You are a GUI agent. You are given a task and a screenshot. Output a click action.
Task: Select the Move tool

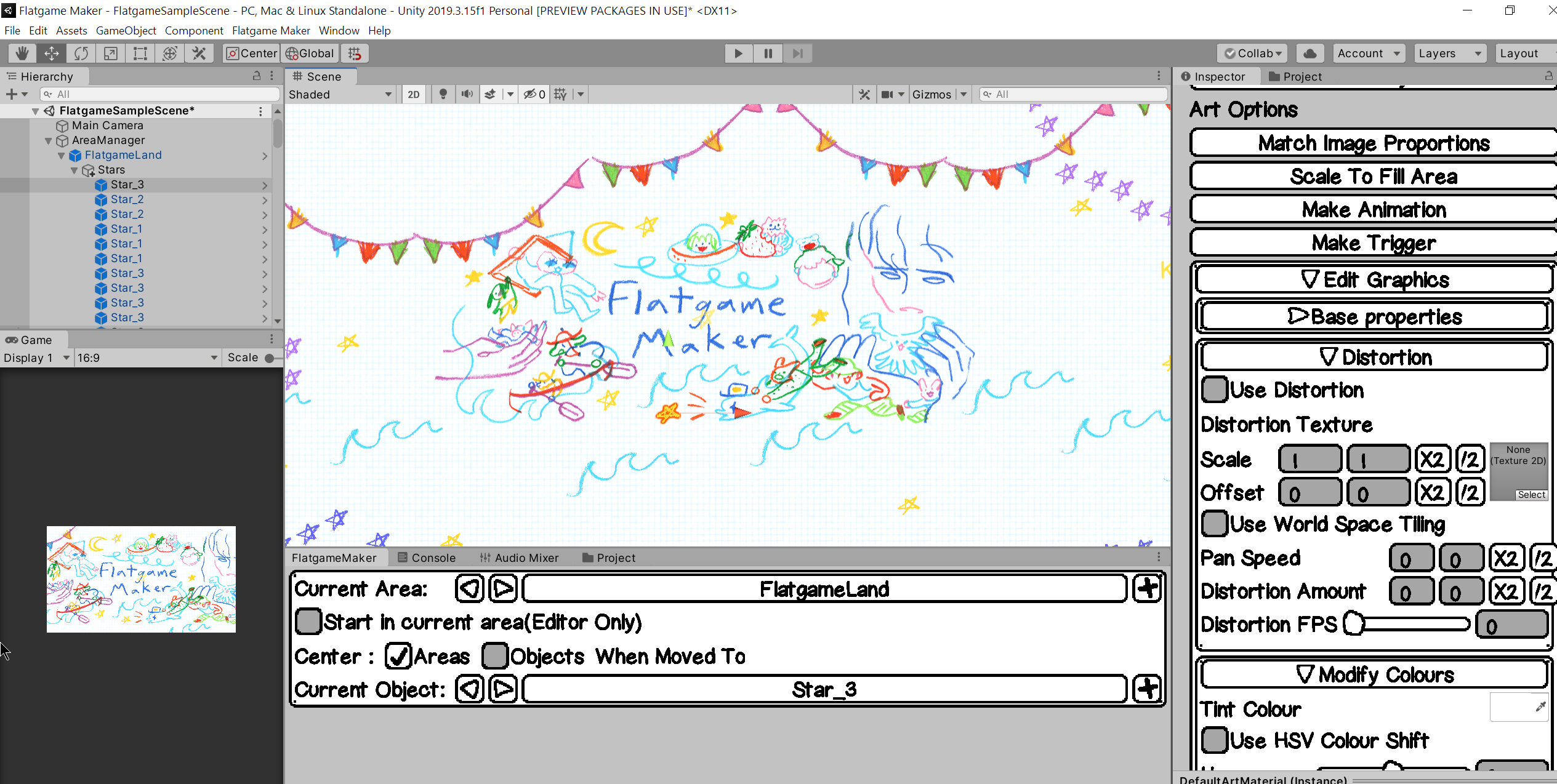coord(52,54)
